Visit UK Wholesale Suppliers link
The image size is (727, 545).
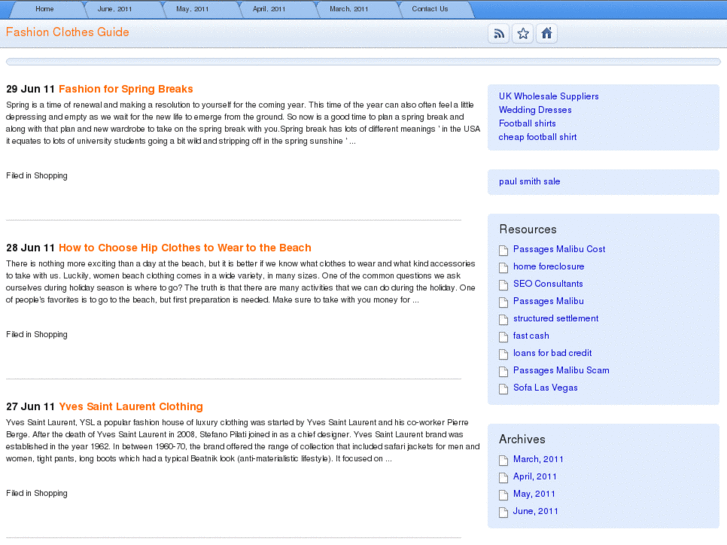click(x=548, y=96)
